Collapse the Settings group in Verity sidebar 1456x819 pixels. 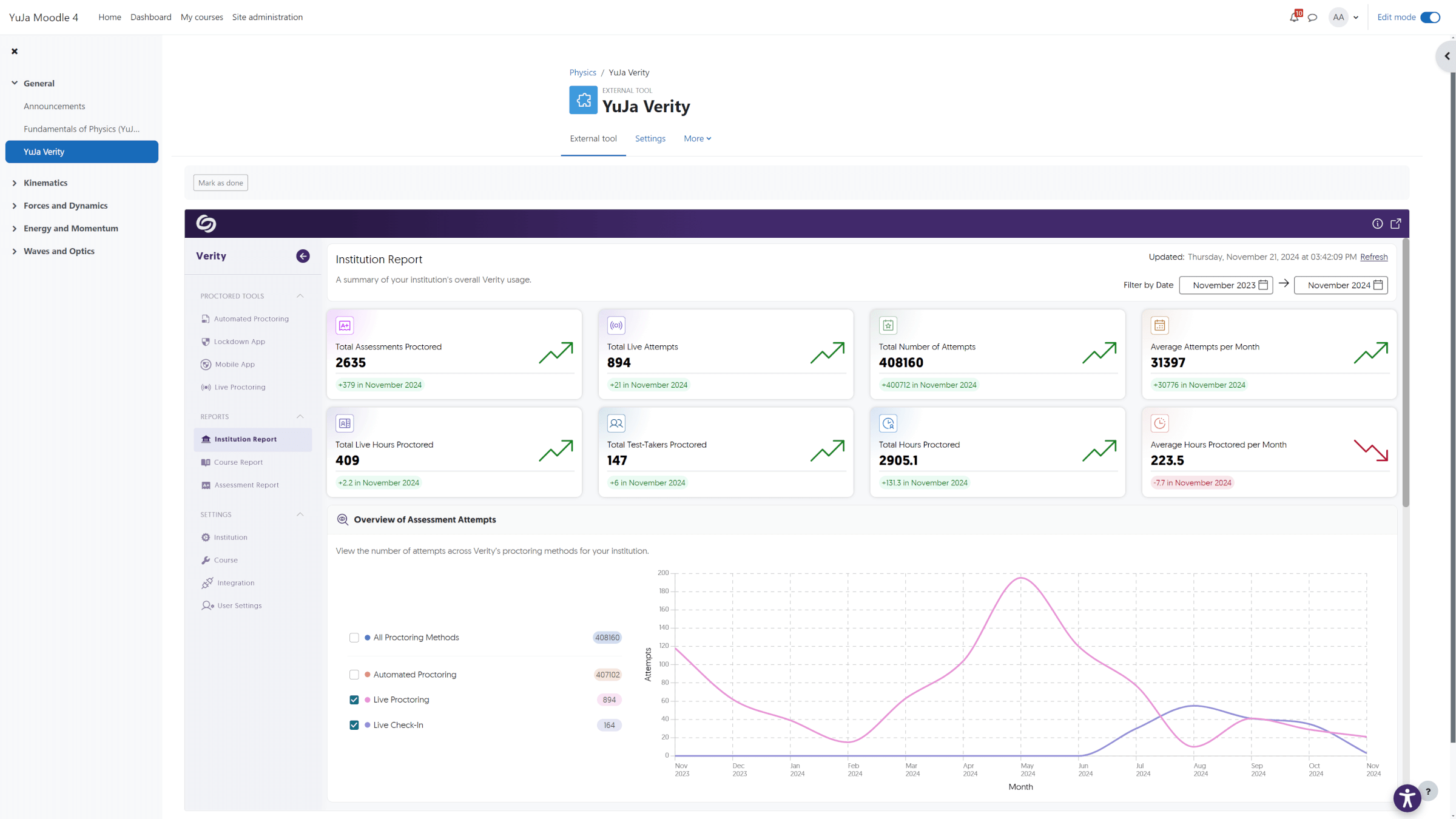[x=300, y=514]
